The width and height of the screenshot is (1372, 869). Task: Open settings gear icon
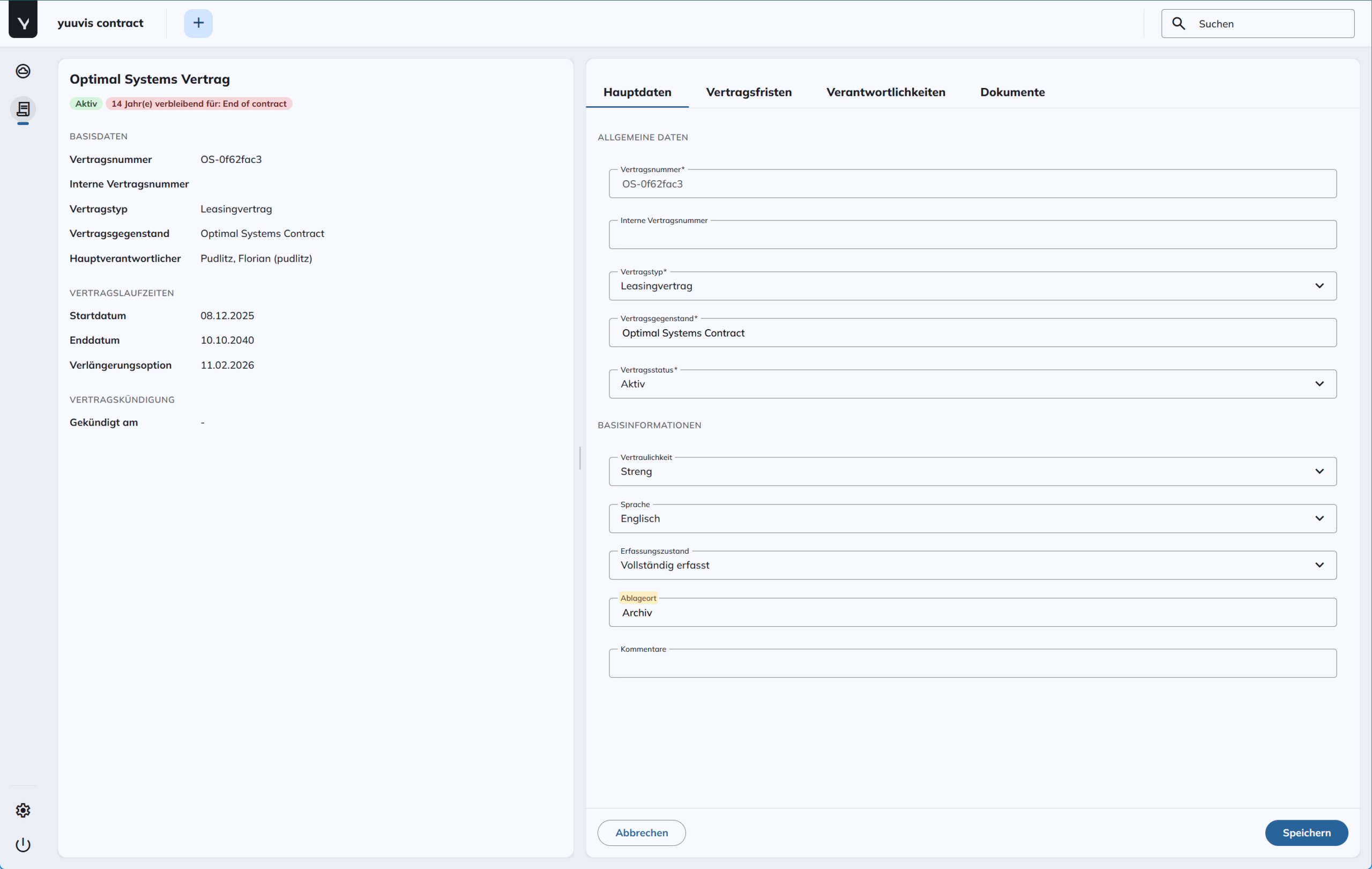tap(23, 809)
